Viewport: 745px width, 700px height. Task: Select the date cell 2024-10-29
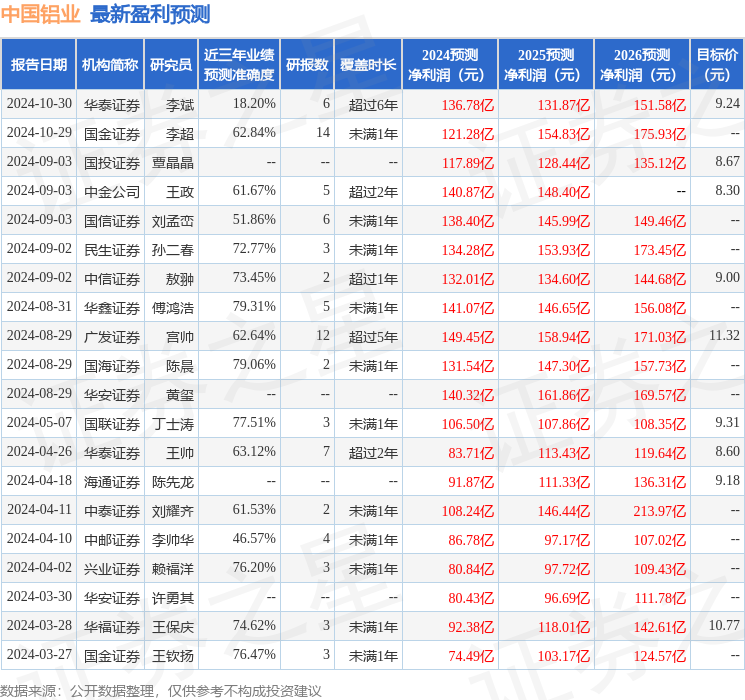[x=39, y=133]
